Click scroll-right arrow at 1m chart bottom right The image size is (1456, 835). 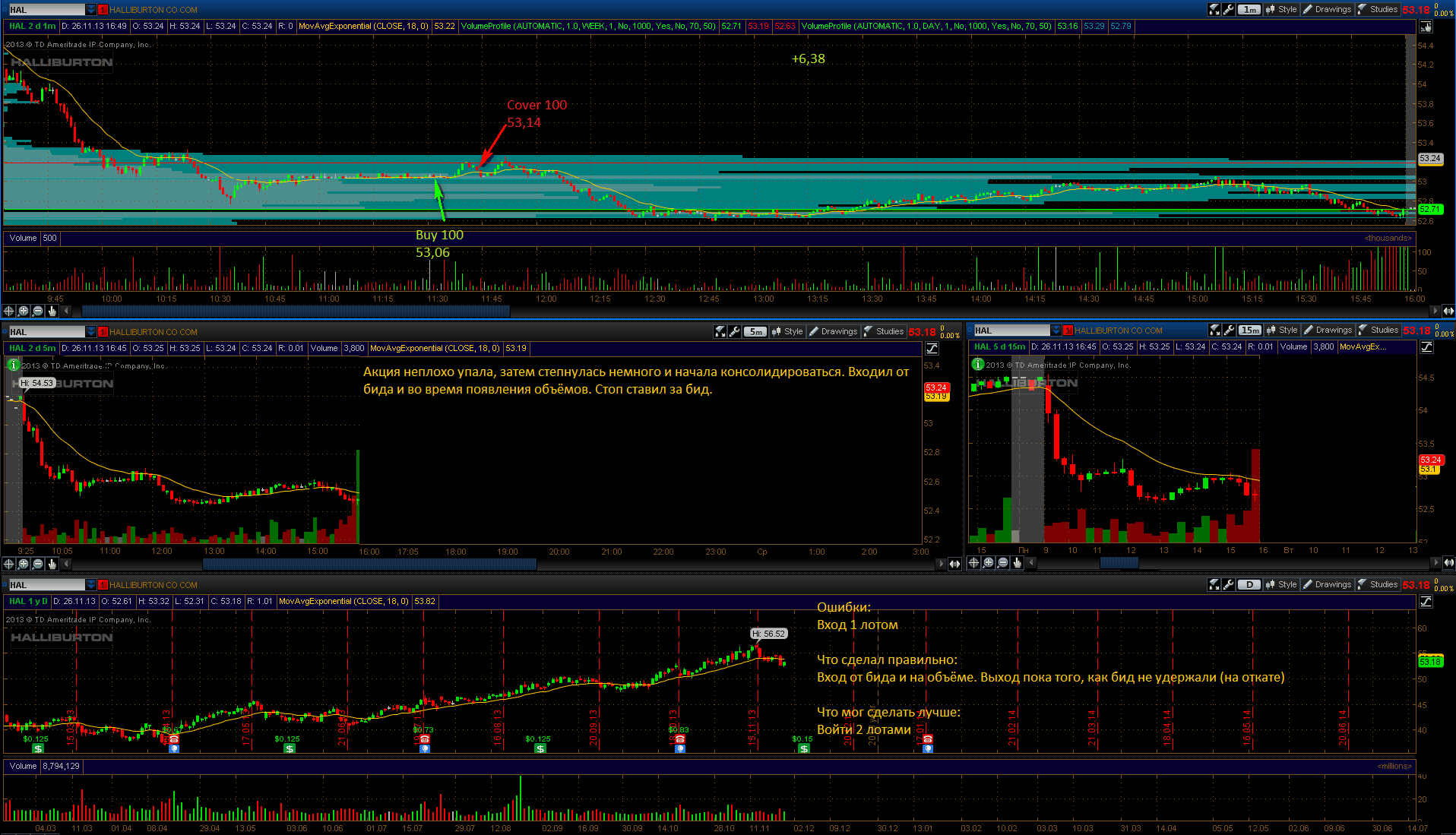1435,311
